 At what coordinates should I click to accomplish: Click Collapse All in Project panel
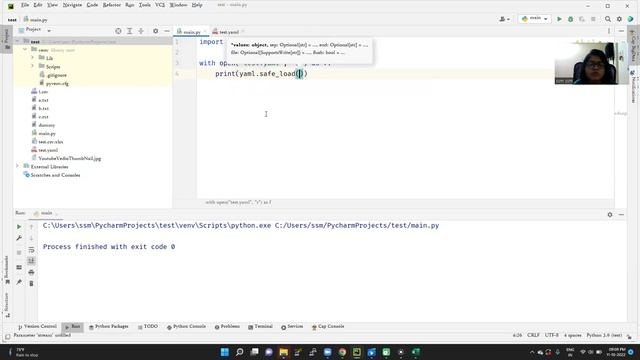(x=141, y=31)
